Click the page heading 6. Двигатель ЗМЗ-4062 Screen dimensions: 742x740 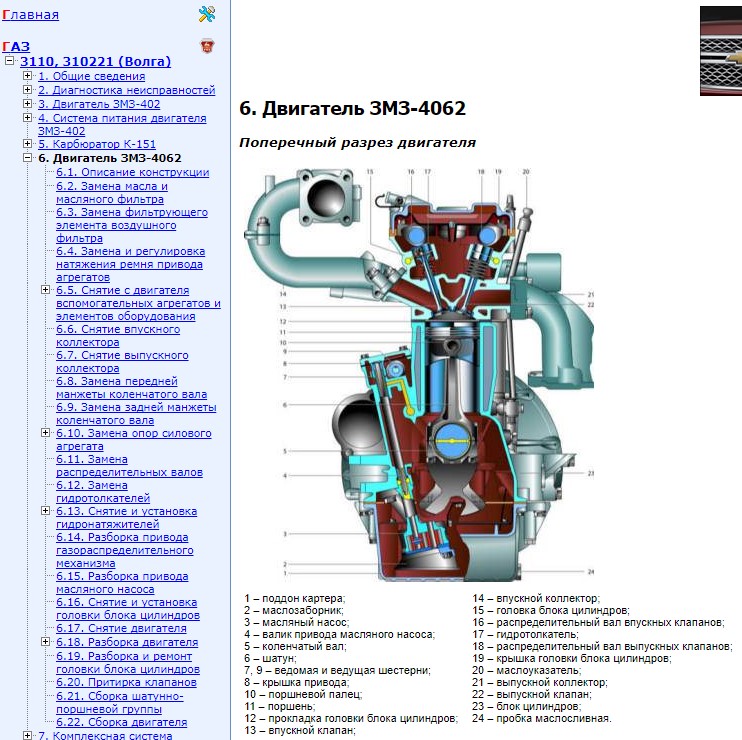(x=353, y=108)
